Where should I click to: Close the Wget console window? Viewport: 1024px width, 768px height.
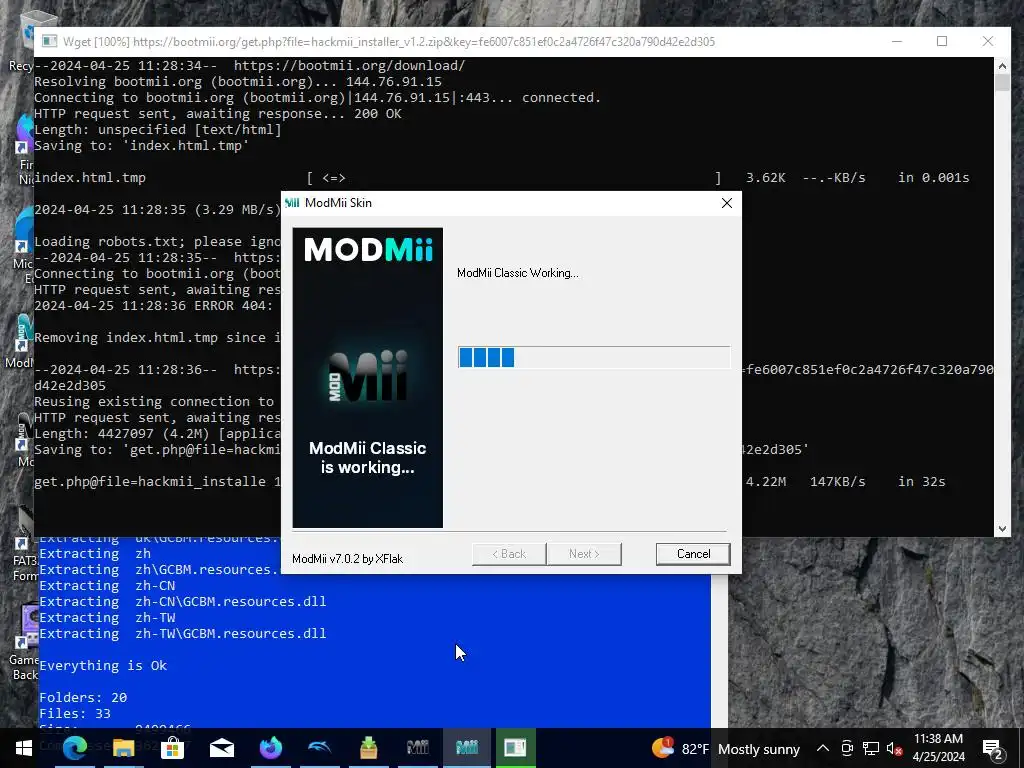(x=987, y=41)
